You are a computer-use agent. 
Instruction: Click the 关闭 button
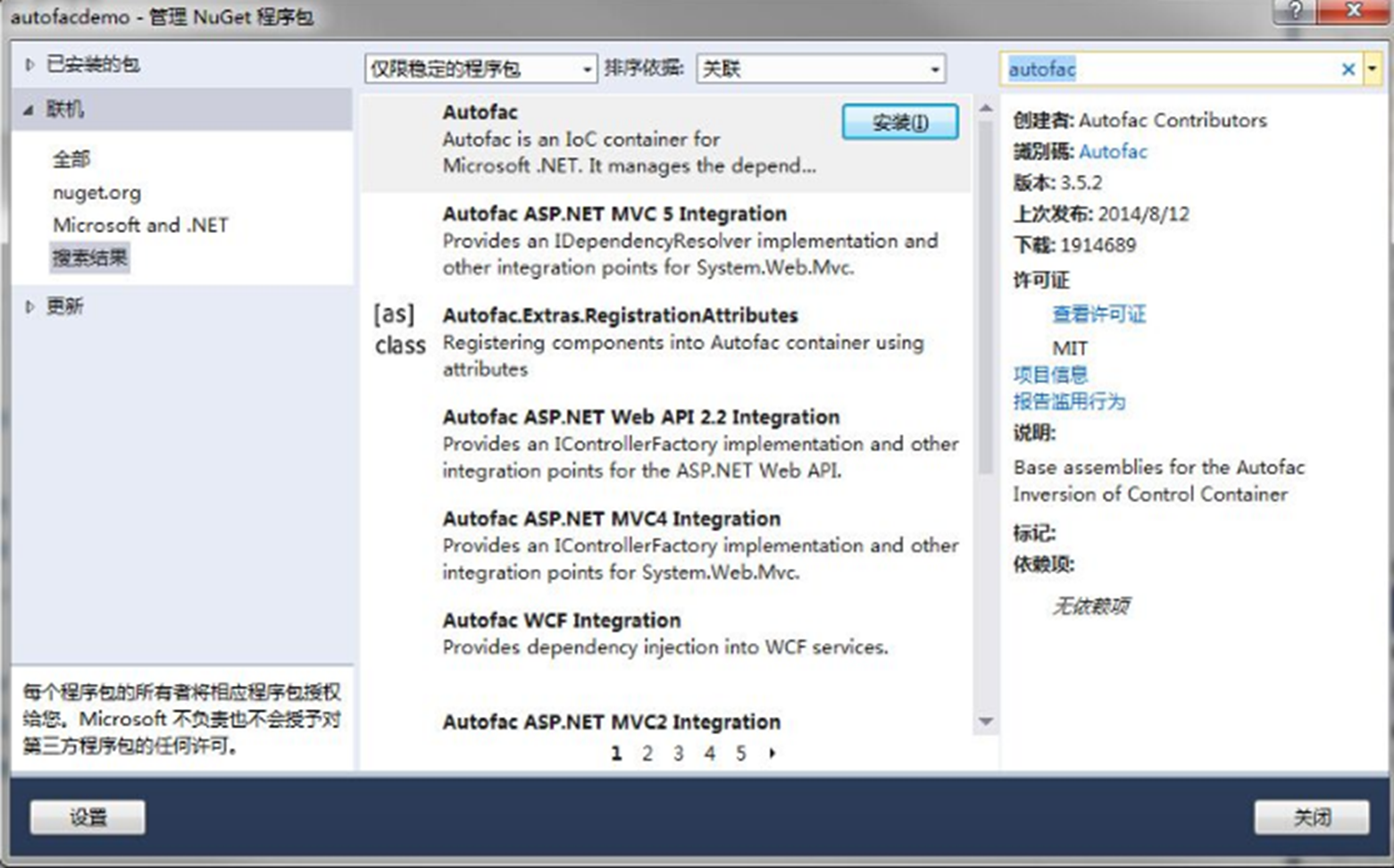1312,817
